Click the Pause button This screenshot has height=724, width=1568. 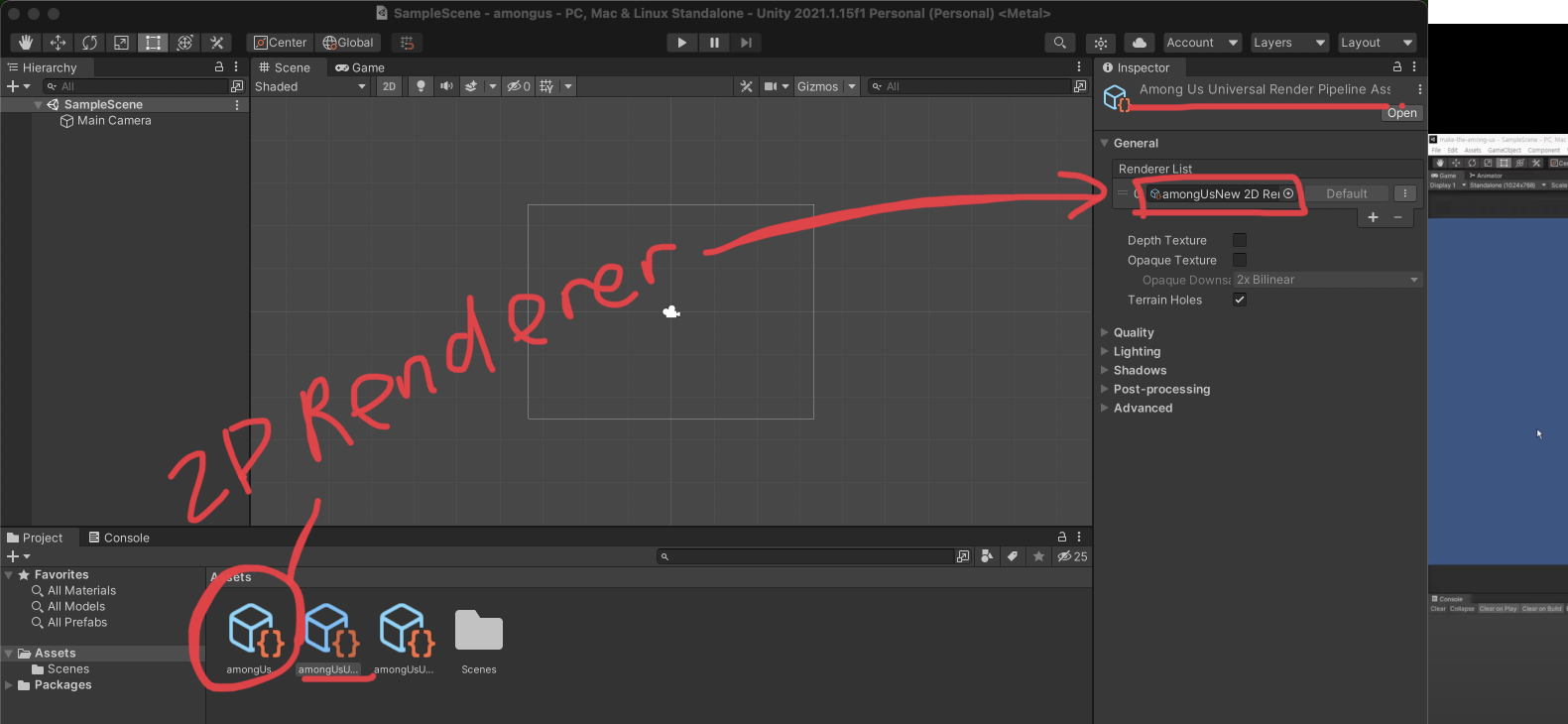714,43
